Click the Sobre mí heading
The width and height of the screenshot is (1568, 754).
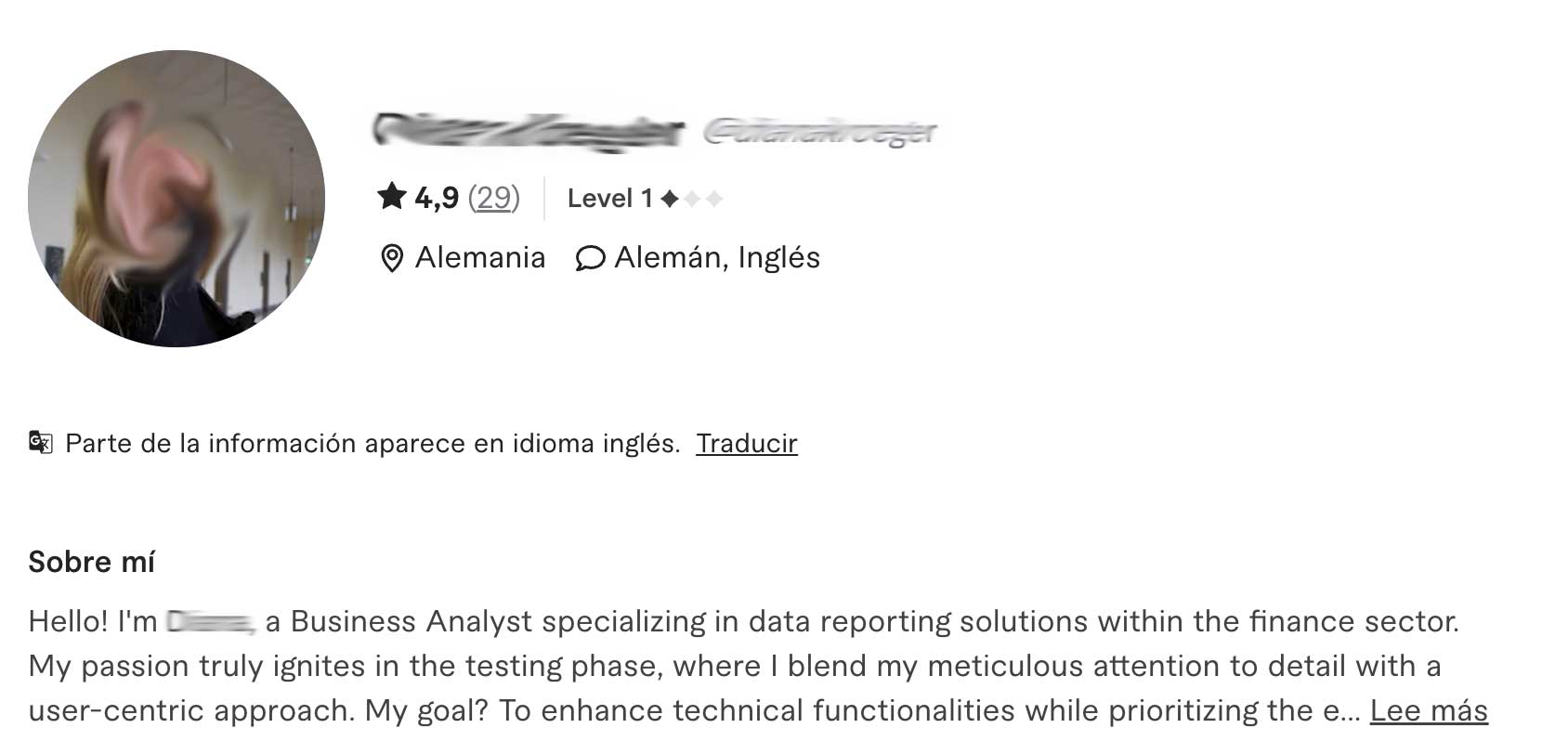pos(91,562)
